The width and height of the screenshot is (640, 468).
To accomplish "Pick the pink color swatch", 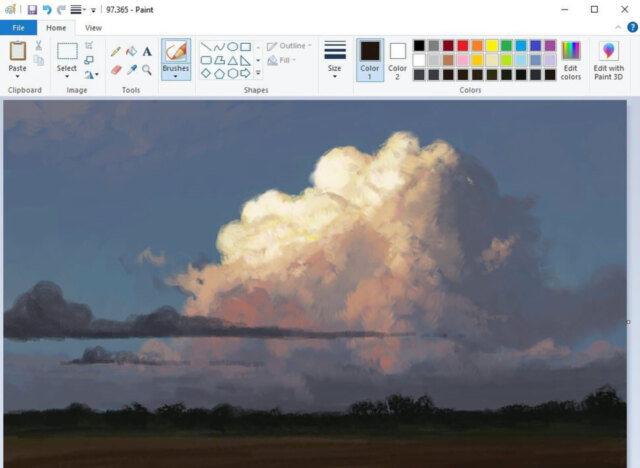I will coord(463,60).
